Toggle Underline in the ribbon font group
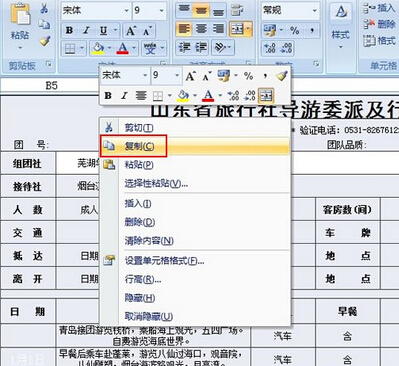 tap(103, 31)
